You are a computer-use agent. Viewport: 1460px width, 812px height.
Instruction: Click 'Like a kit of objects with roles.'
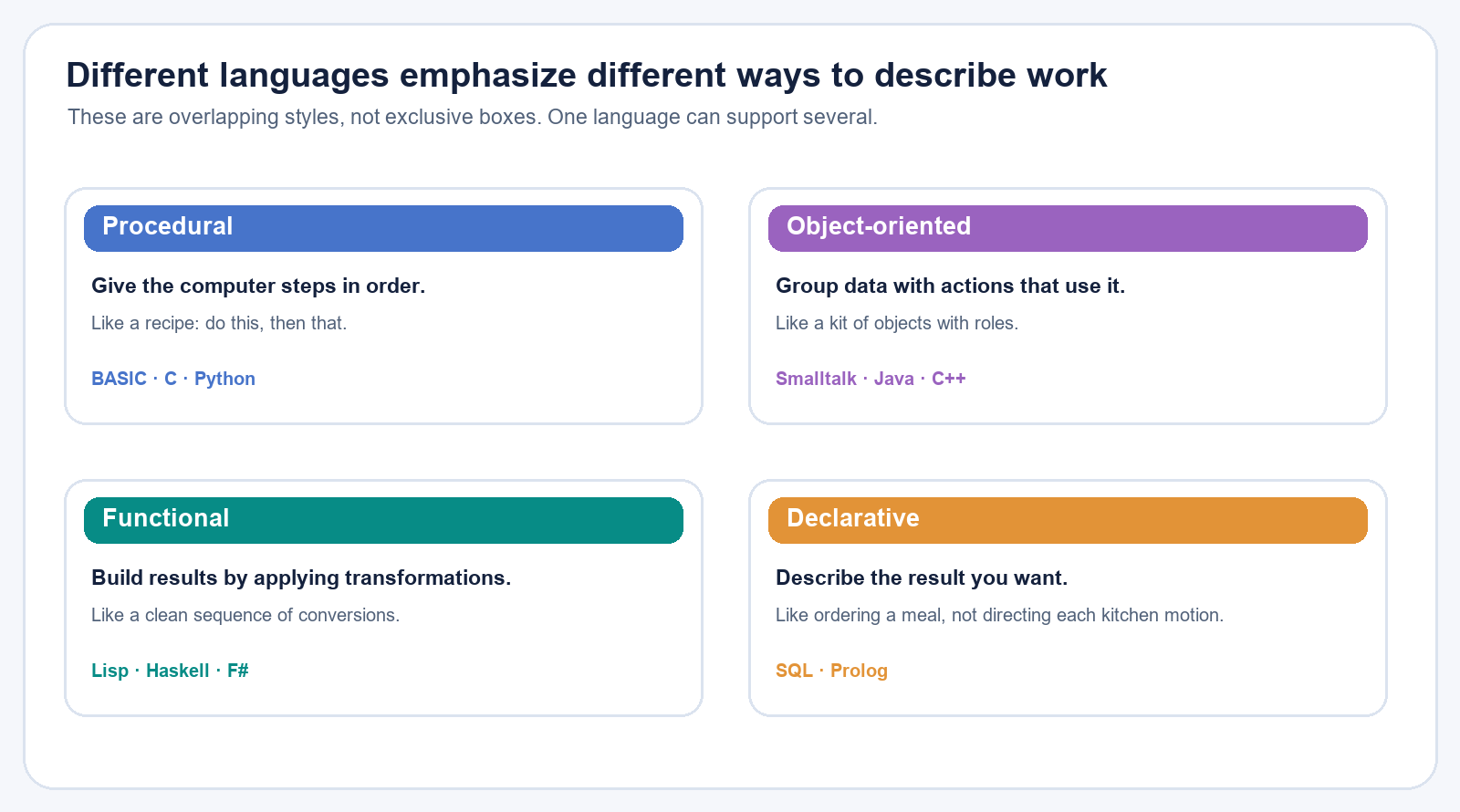(x=897, y=323)
